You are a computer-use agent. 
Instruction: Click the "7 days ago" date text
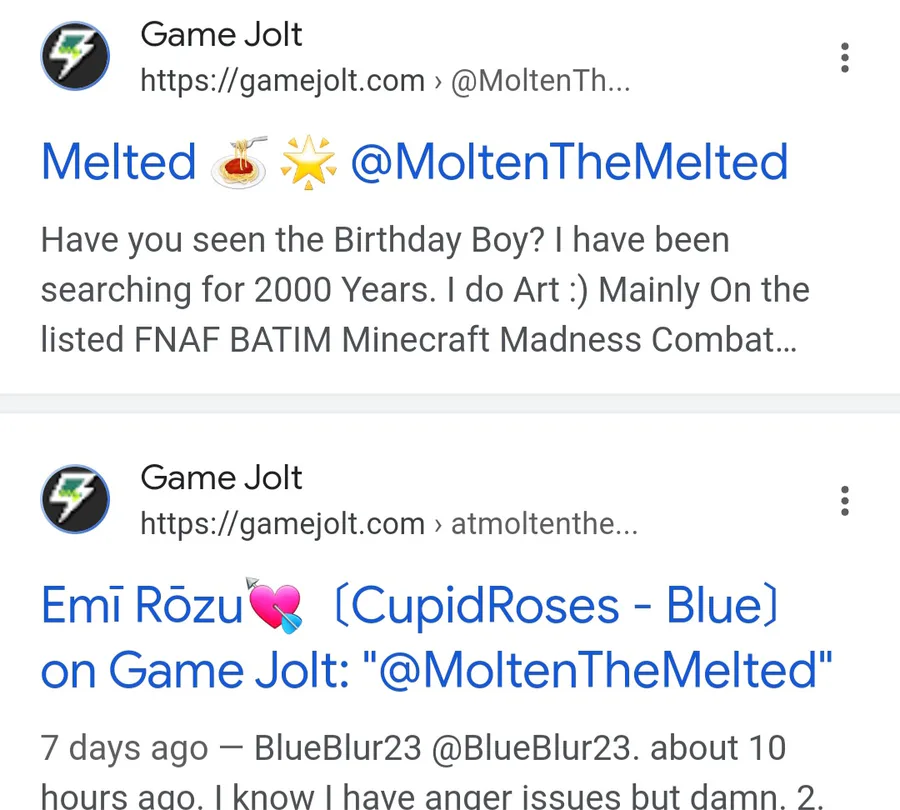pos(125,748)
